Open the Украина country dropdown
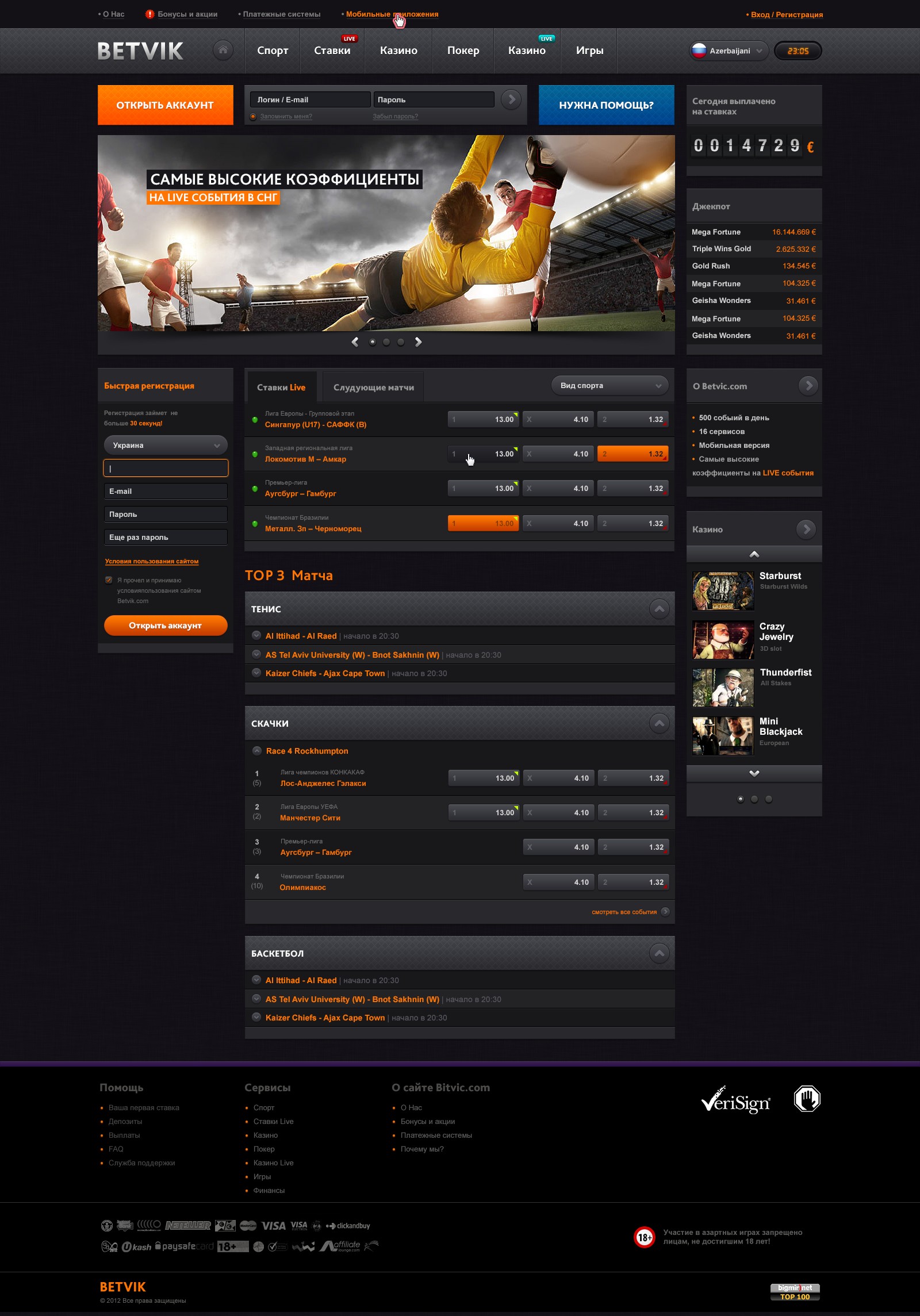 [x=166, y=445]
